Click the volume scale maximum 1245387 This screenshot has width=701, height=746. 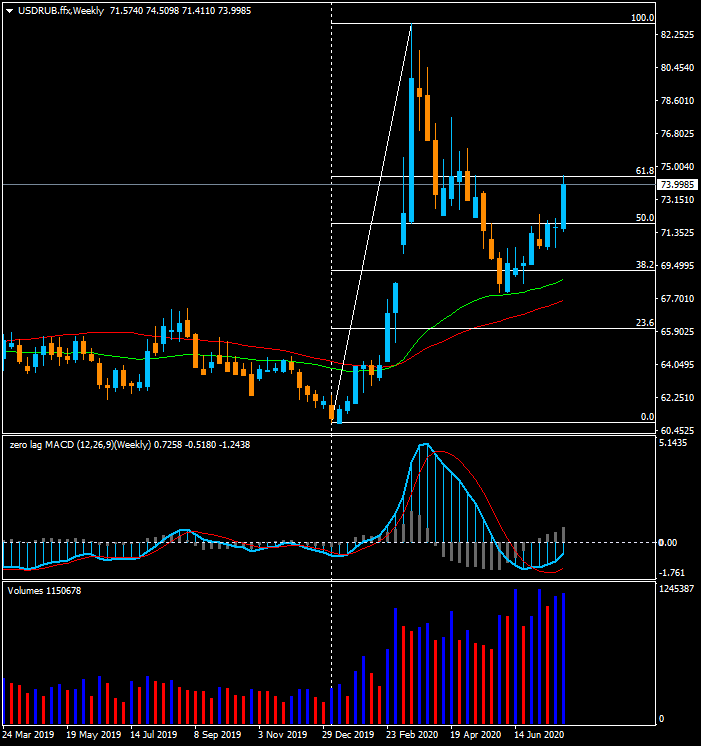pyautogui.click(x=676, y=589)
